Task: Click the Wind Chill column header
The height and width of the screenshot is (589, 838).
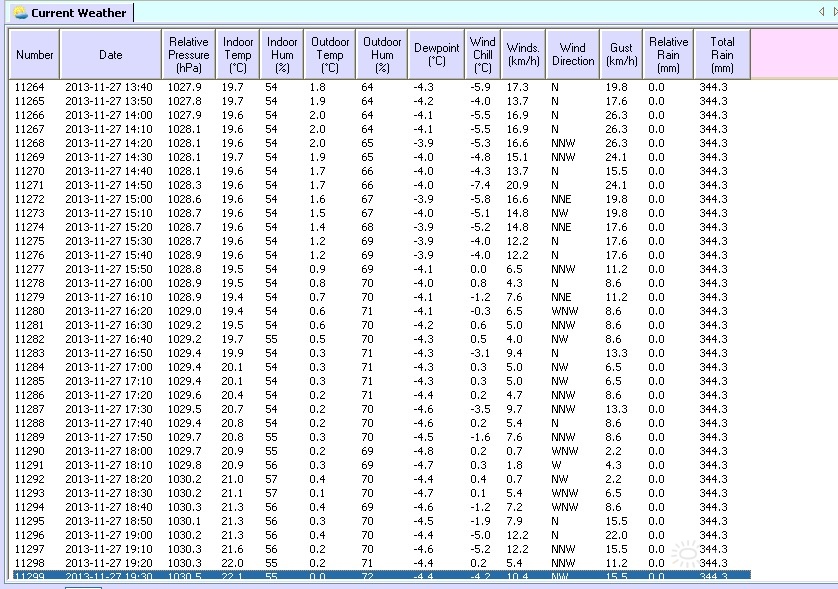Action: coord(483,55)
